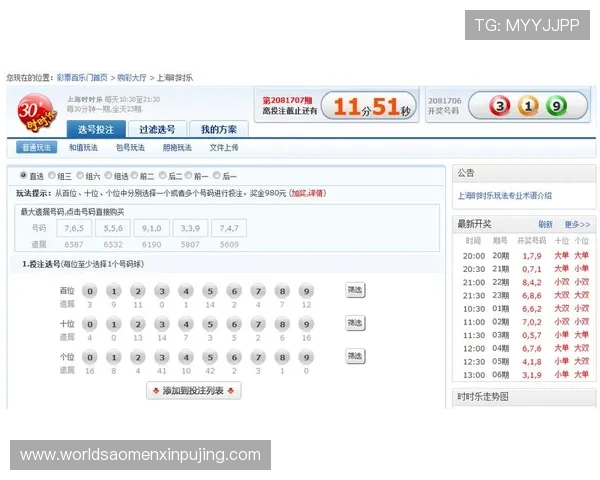Buy the max-missing number 3,3,9

point(190,228)
